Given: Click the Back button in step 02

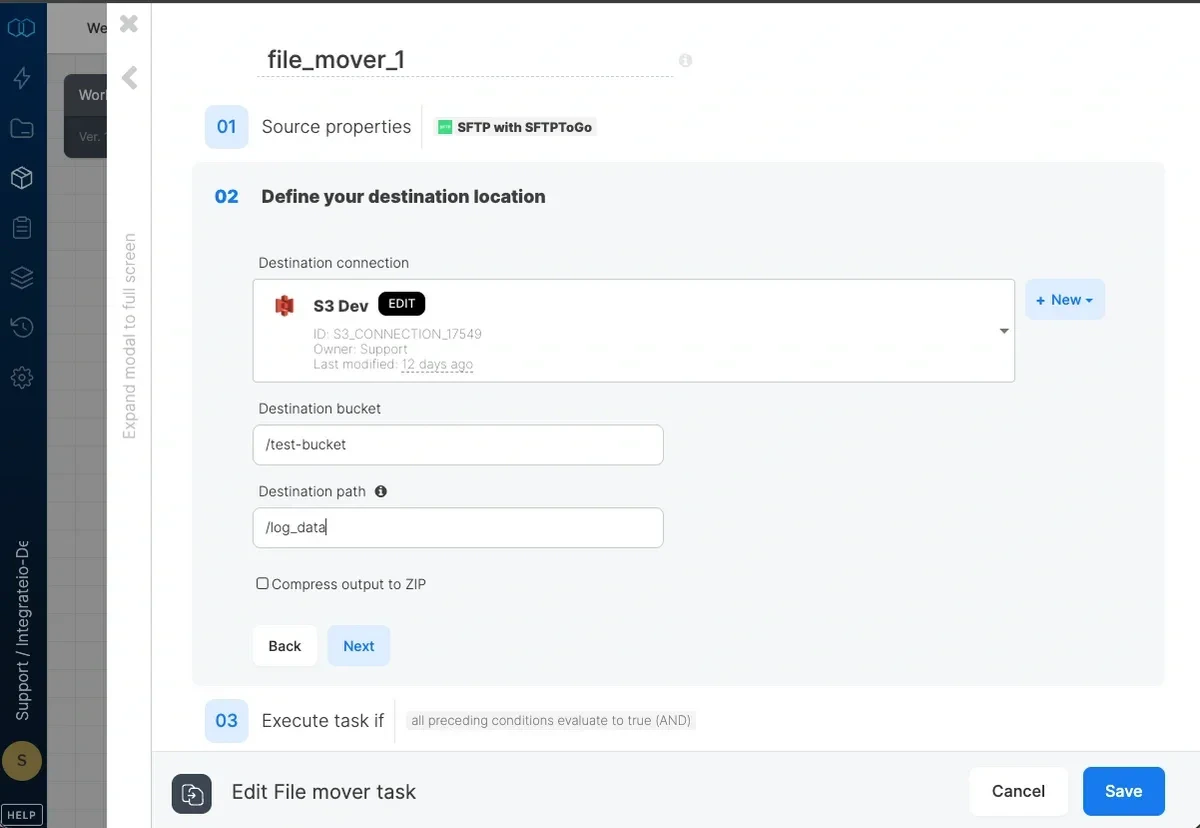Looking at the screenshot, I should [x=284, y=646].
